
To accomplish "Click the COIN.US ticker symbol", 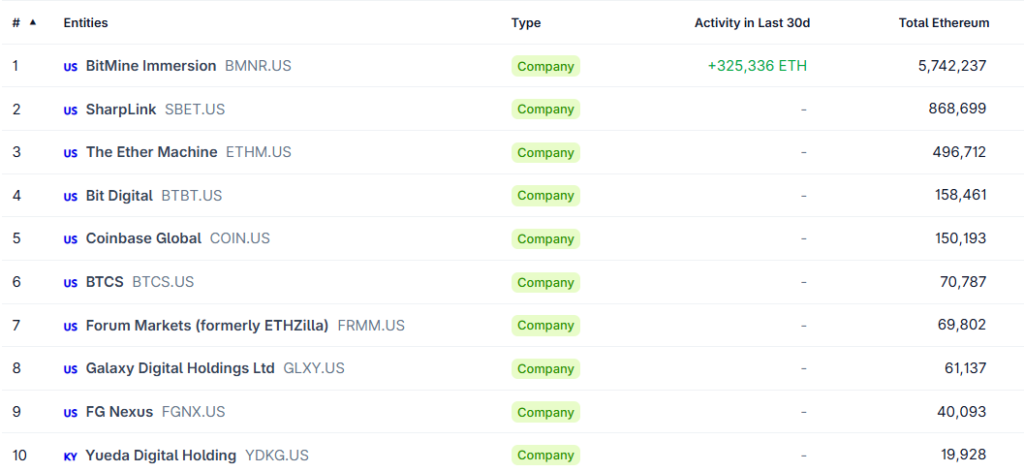I will coord(240,238).
